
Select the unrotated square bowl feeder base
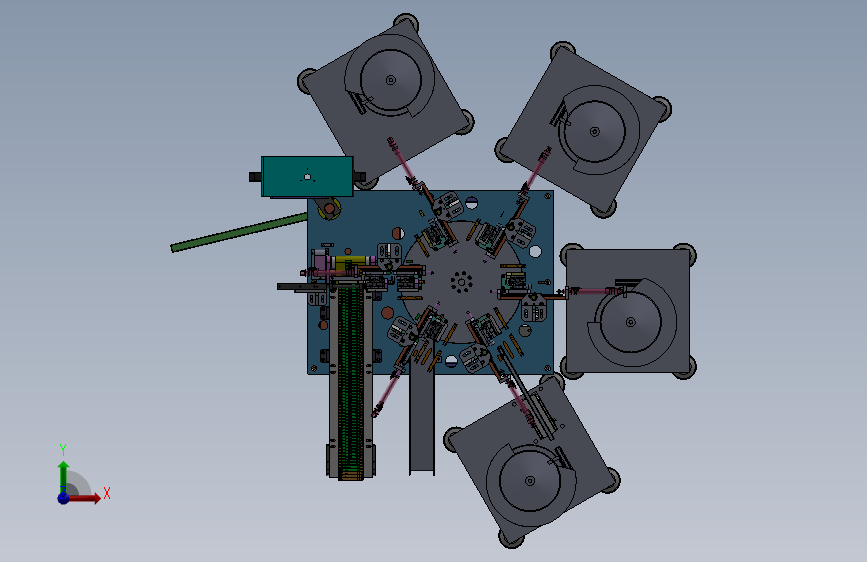point(628,311)
